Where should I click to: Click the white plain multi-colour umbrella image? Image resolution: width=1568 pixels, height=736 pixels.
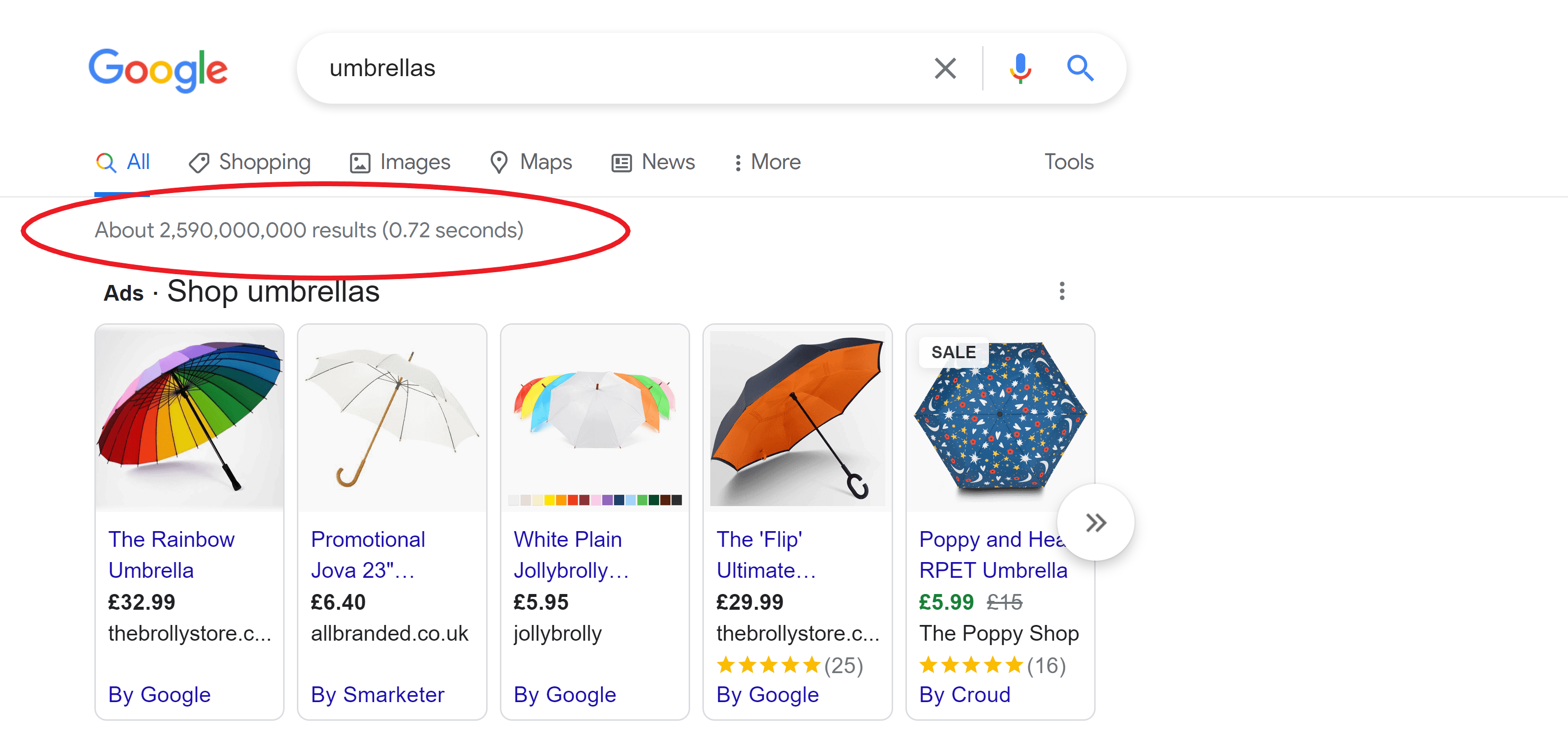595,418
